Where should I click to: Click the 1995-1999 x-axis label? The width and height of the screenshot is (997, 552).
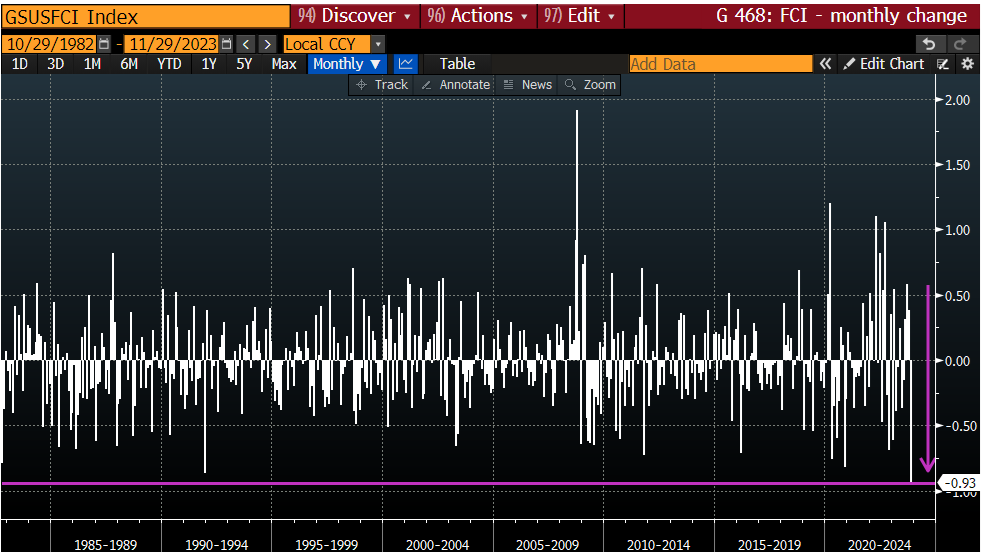(x=327, y=545)
